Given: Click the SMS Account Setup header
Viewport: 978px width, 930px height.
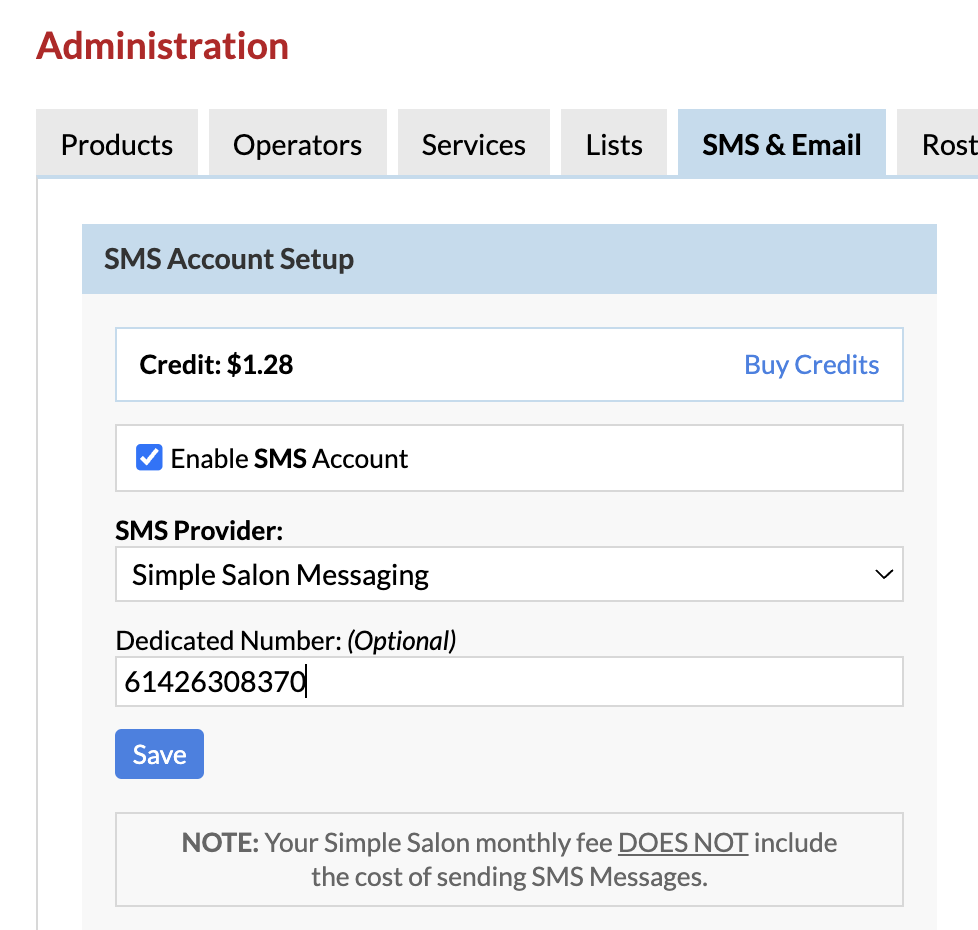Looking at the screenshot, I should click(509, 259).
